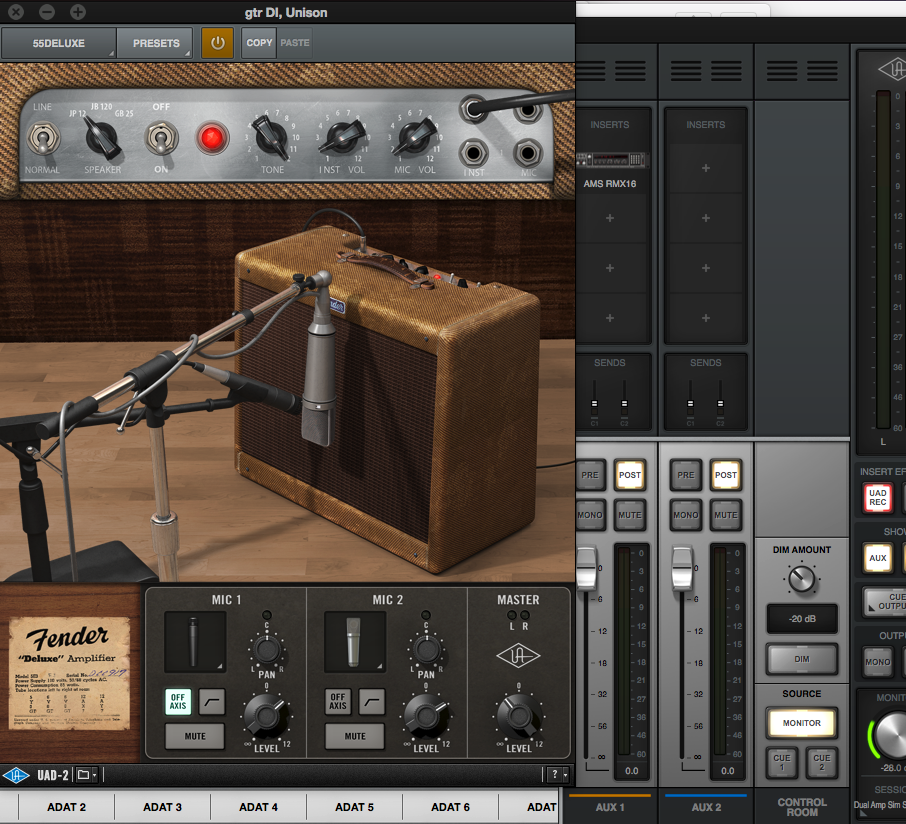Select CUE 1 source
906x824 pixels.
pos(782,762)
